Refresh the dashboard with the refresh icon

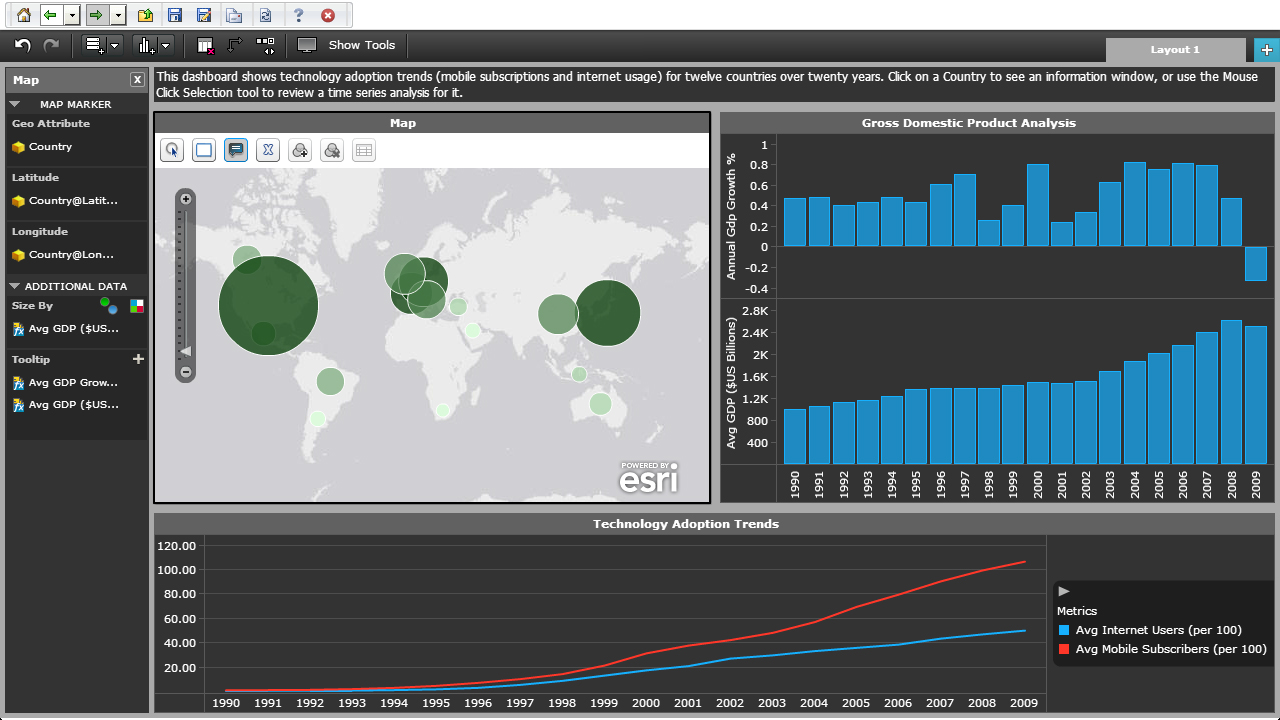pos(265,15)
